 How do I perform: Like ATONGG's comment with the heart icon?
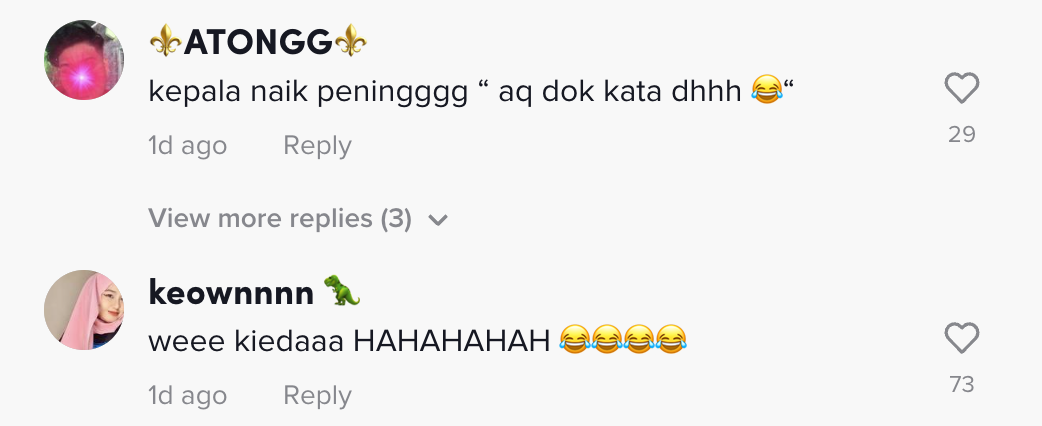(961, 91)
